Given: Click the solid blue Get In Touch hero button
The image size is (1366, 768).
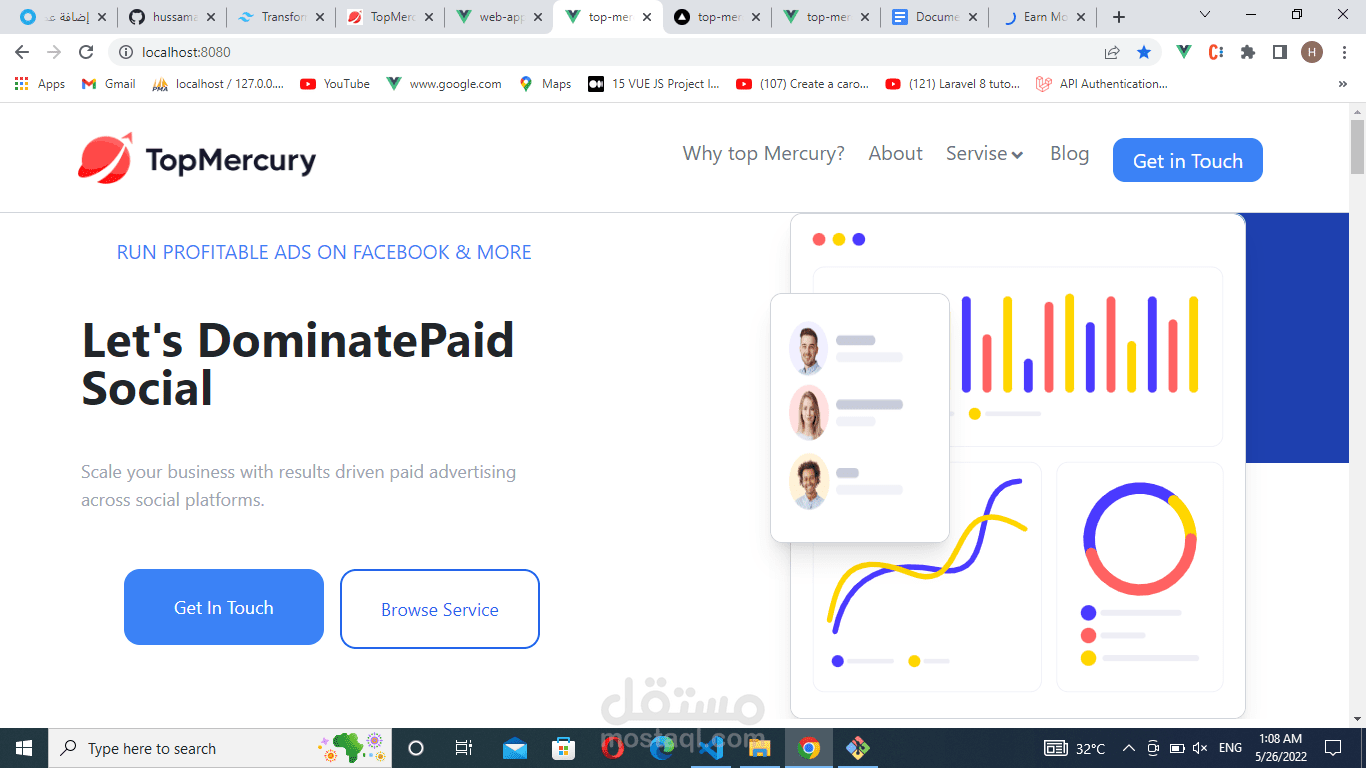Looking at the screenshot, I should pyautogui.click(x=224, y=607).
